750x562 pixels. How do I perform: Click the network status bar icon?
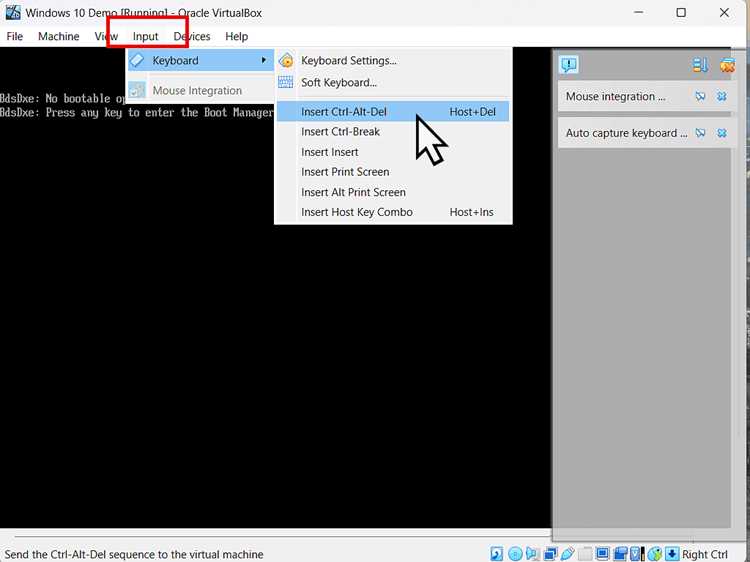(550, 554)
